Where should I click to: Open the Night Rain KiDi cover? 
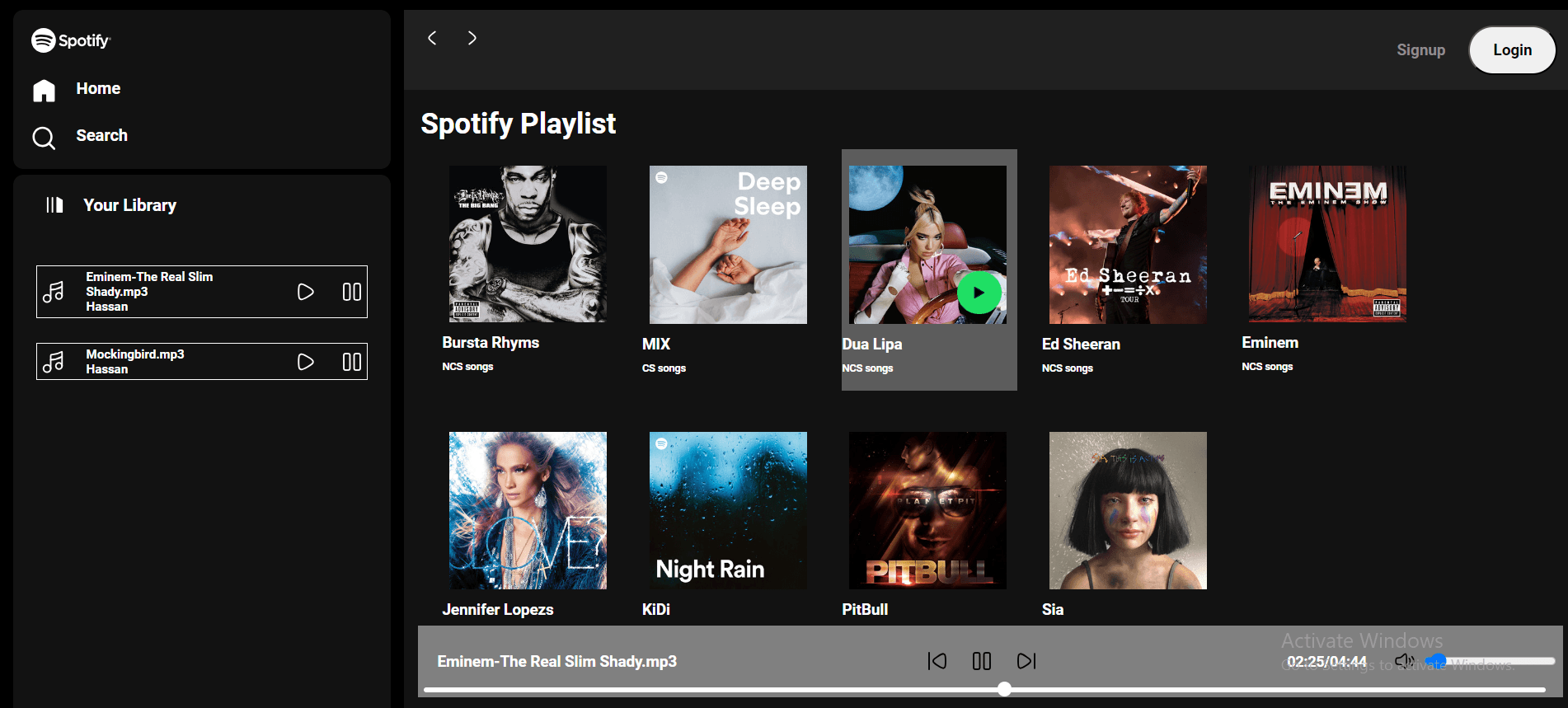tap(728, 510)
